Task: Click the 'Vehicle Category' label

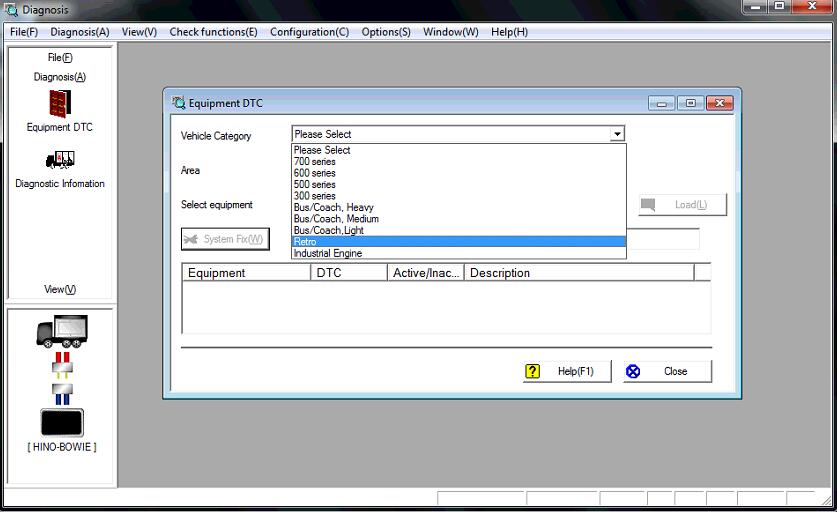Action: click(216, 136)
